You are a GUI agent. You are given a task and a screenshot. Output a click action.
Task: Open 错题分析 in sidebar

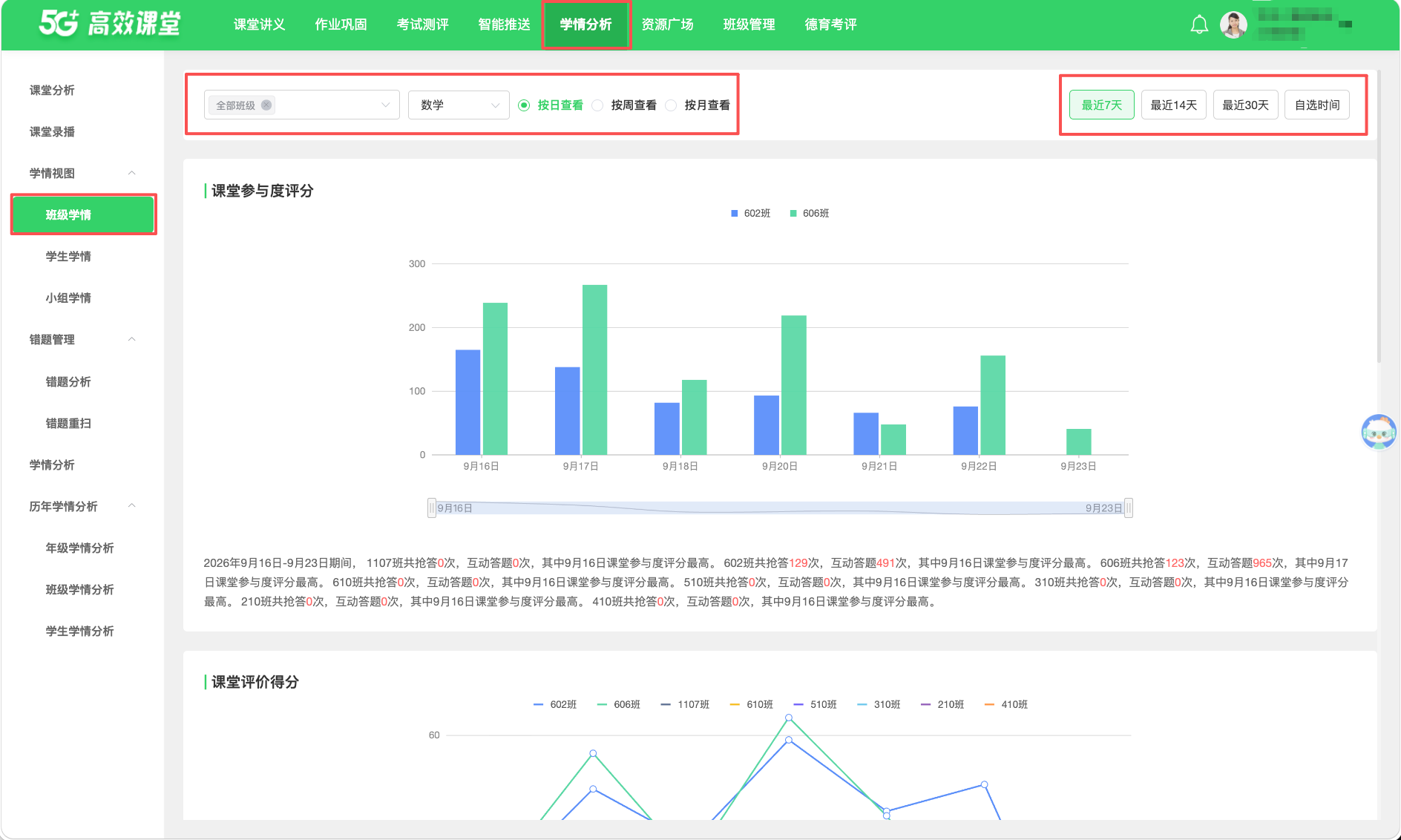[68, 381]
